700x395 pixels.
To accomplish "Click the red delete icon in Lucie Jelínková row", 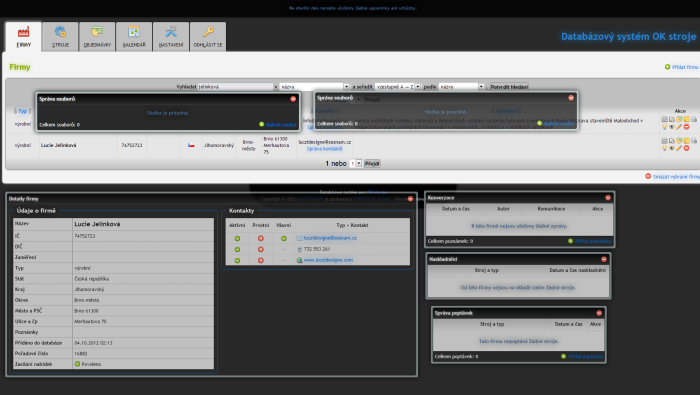I will coord(687,148).
